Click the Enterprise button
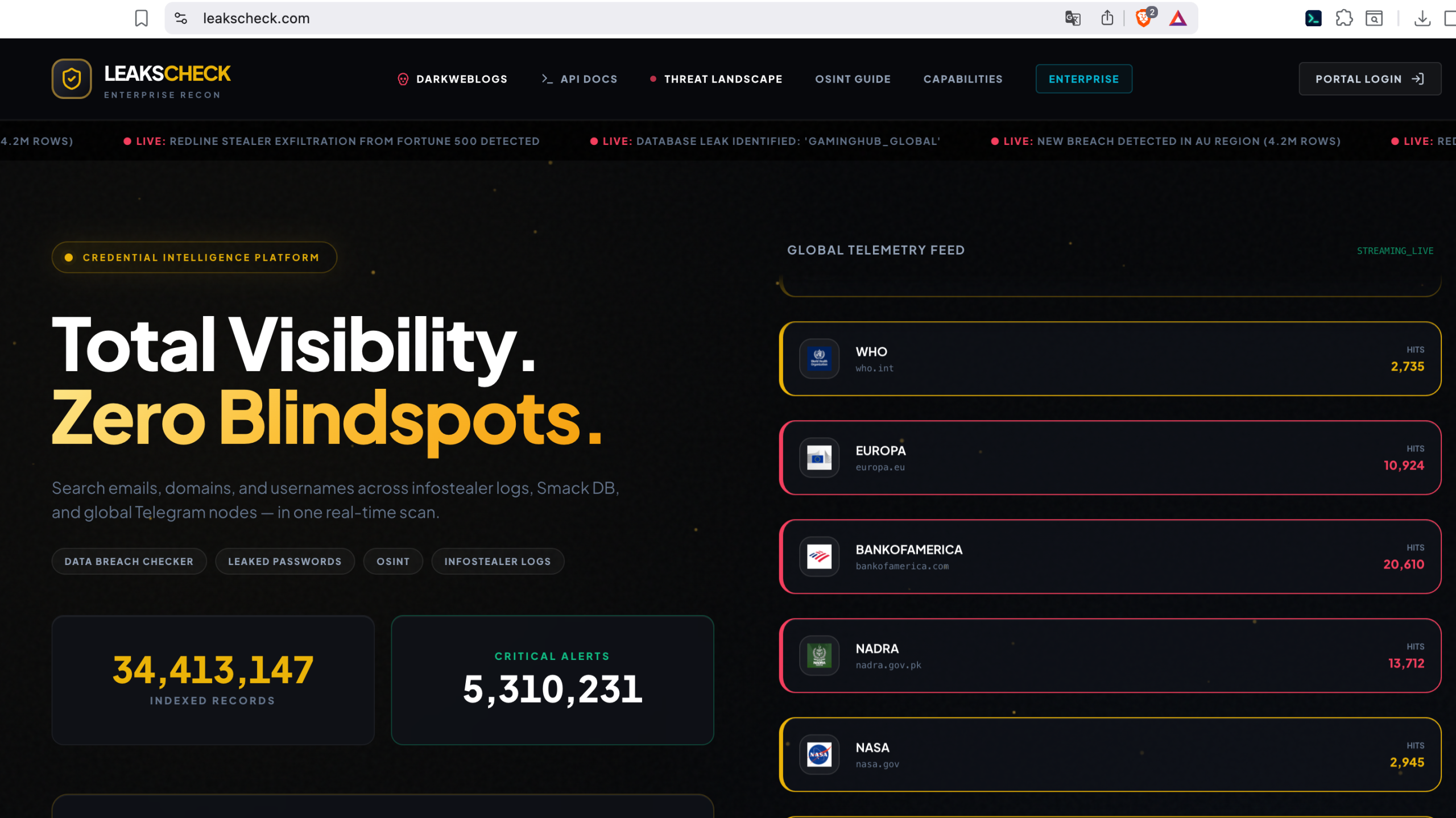This screenshot has width=1456, height=818. tap(1083, 79)
